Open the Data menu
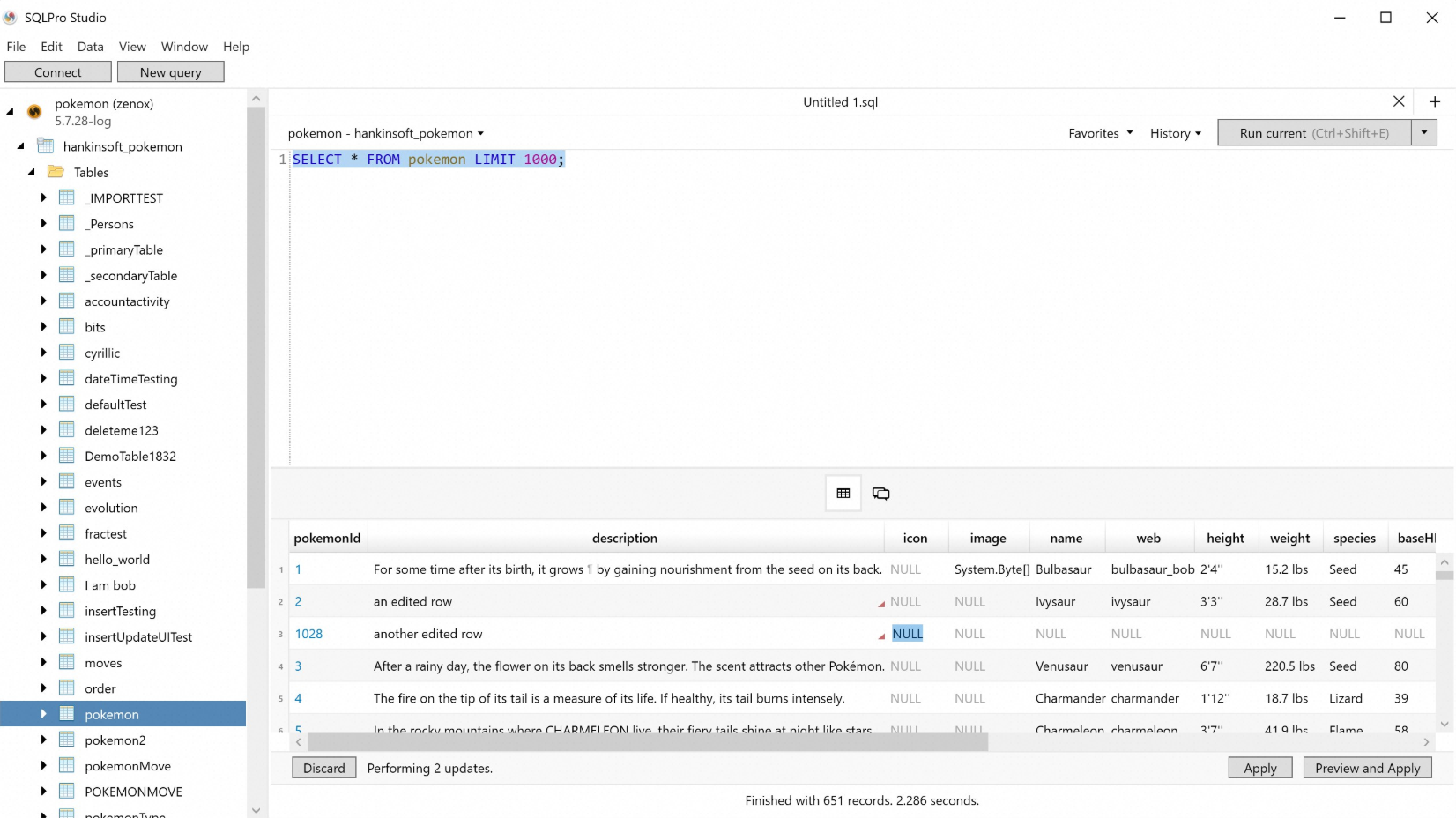The image size is (1456, 818). (90, 47)
